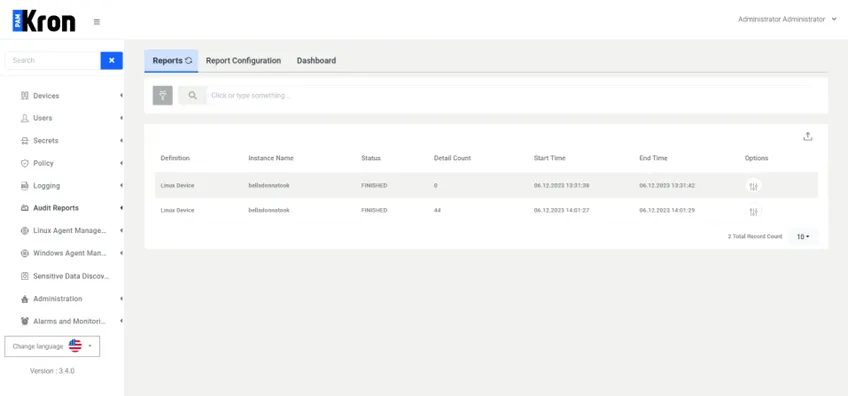Viewport: 848px width, 396px height.
Task: Click the Devices sidebar icon
Action: 24,96
